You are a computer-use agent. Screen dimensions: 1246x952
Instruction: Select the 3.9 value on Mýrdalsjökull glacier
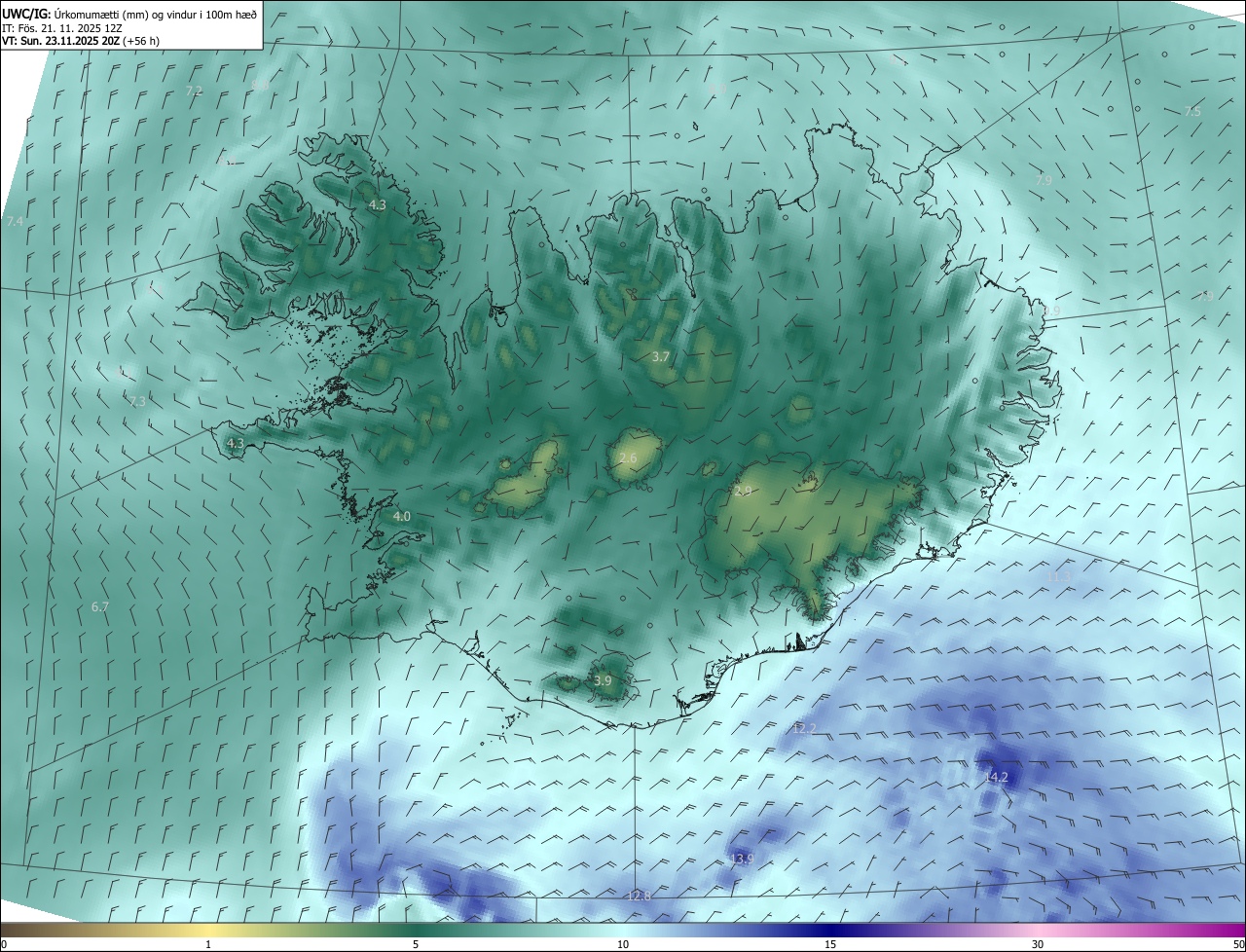[603, 681]
